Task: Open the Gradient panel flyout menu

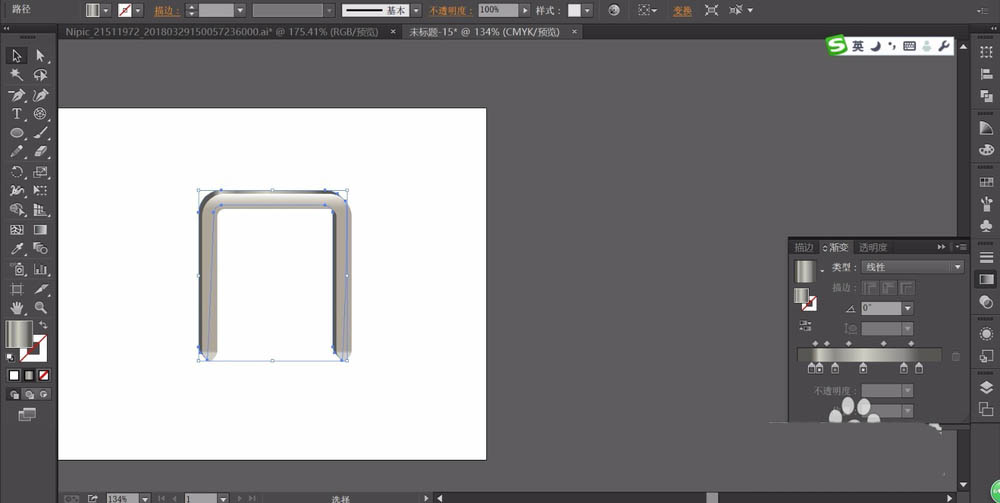Action: pyautogui.click(x=960, y=247)
